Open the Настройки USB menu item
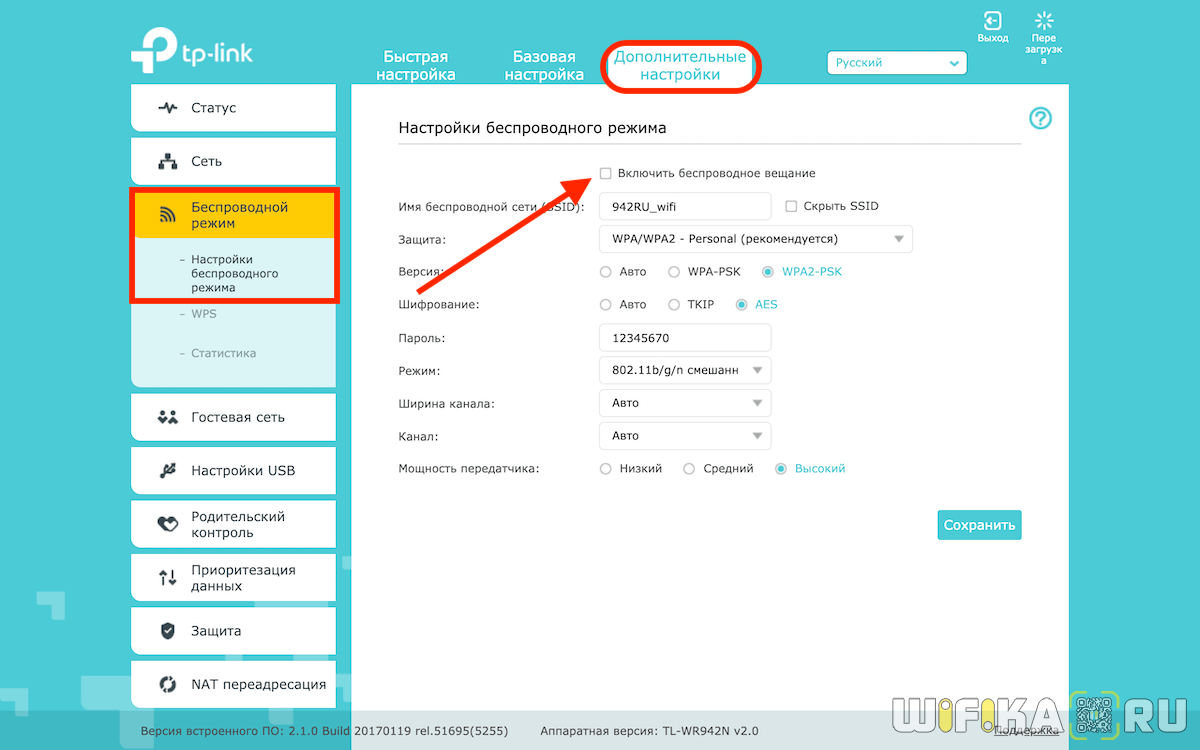This screenshot has width=1200, height=750. [233, 470]
